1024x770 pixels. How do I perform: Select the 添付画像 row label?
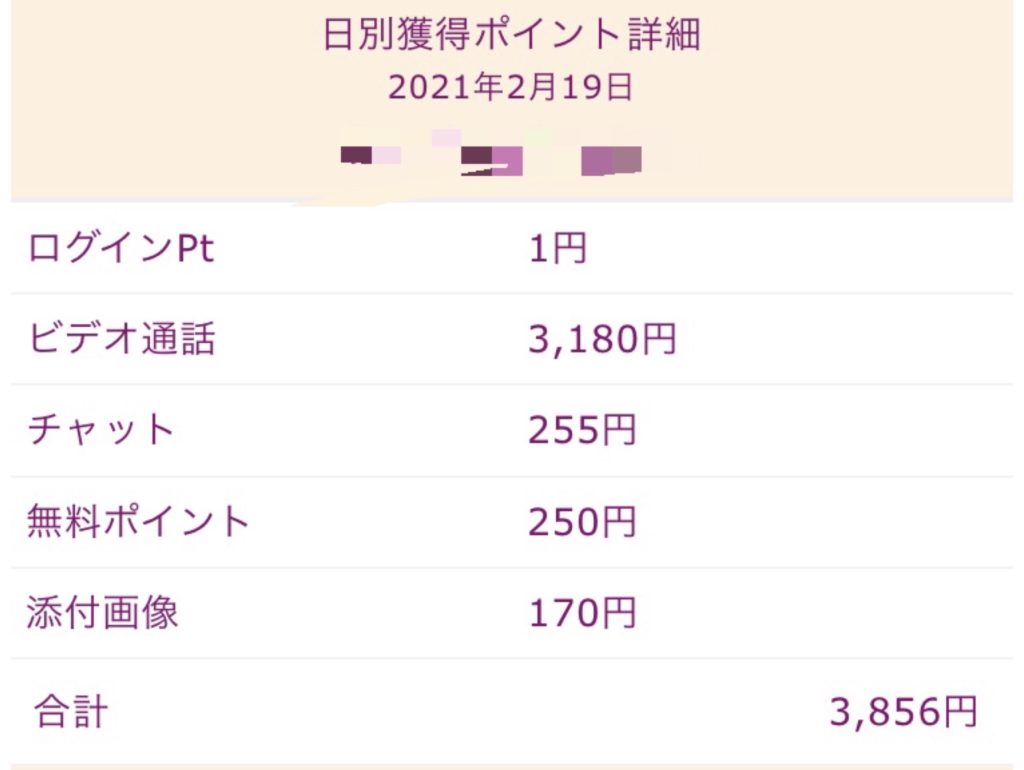pyautogui.click(x=103, y=613)
